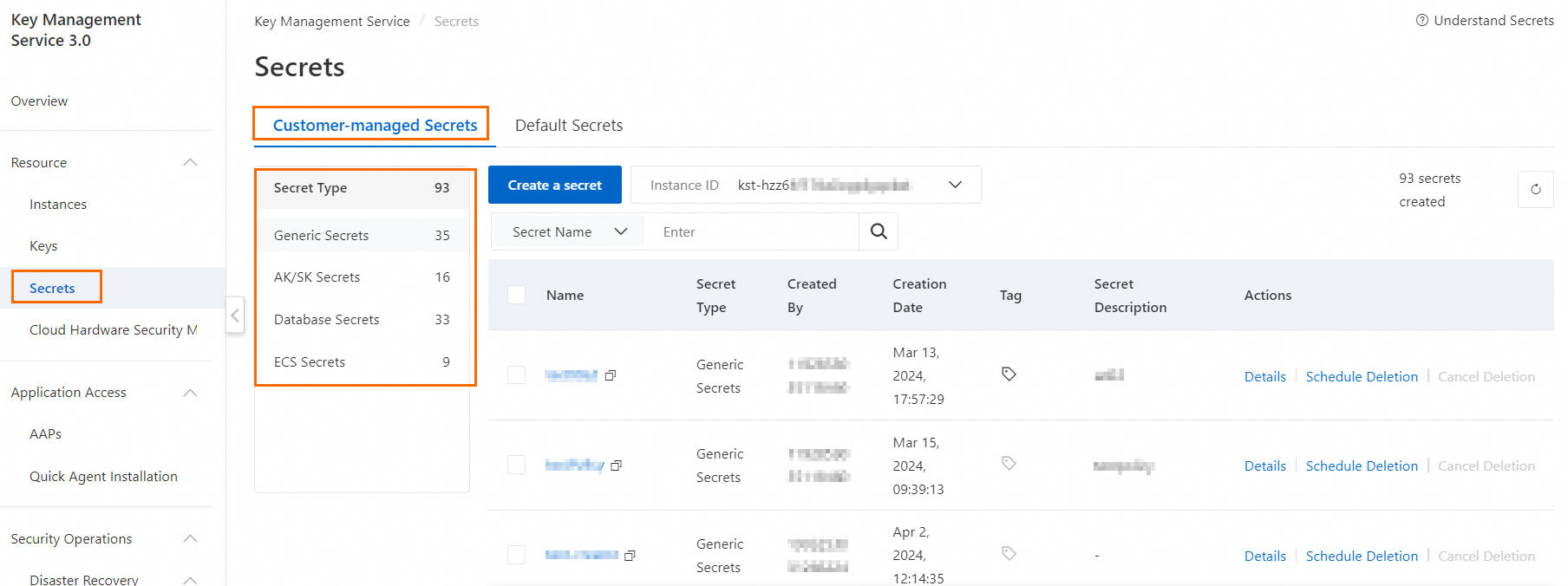Check the first secret row checkbox
Image resolution: width=1568 pixels, height=586 pixels.
point(516,374)
